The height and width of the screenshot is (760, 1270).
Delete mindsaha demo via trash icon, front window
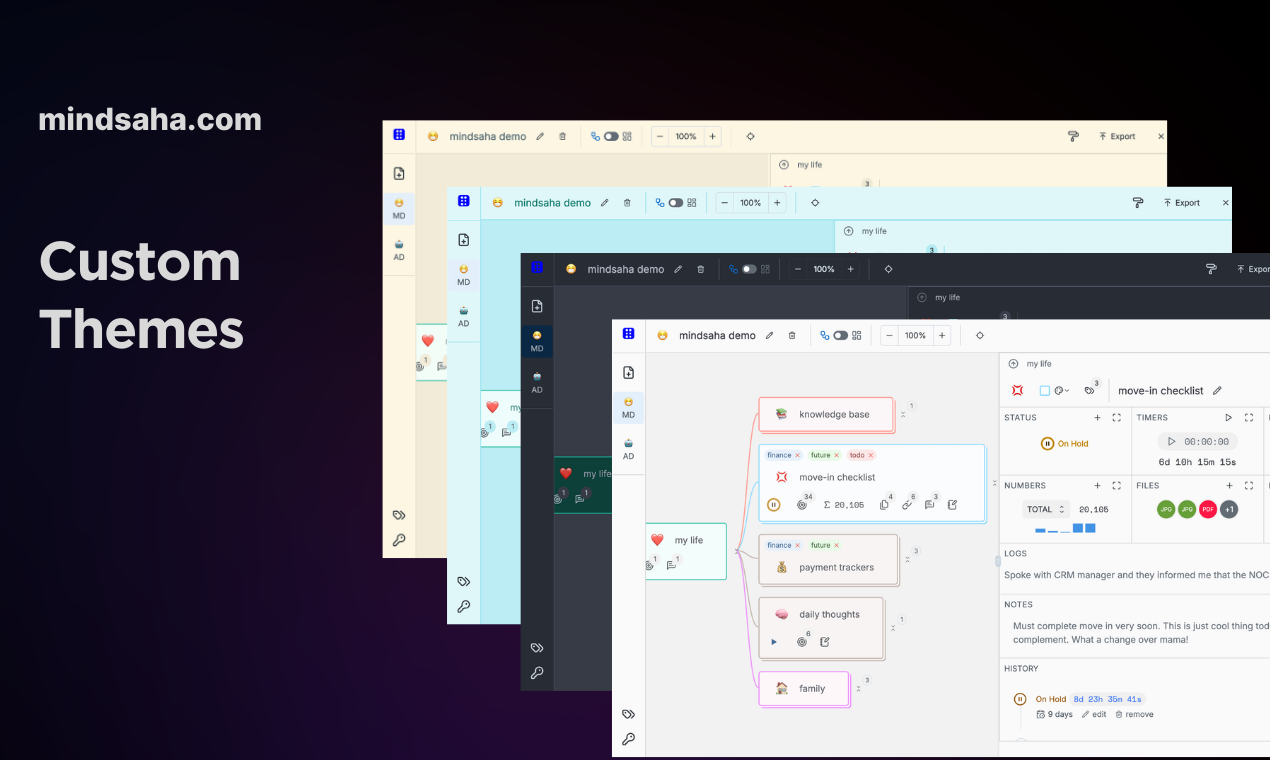tap(792, 335)
